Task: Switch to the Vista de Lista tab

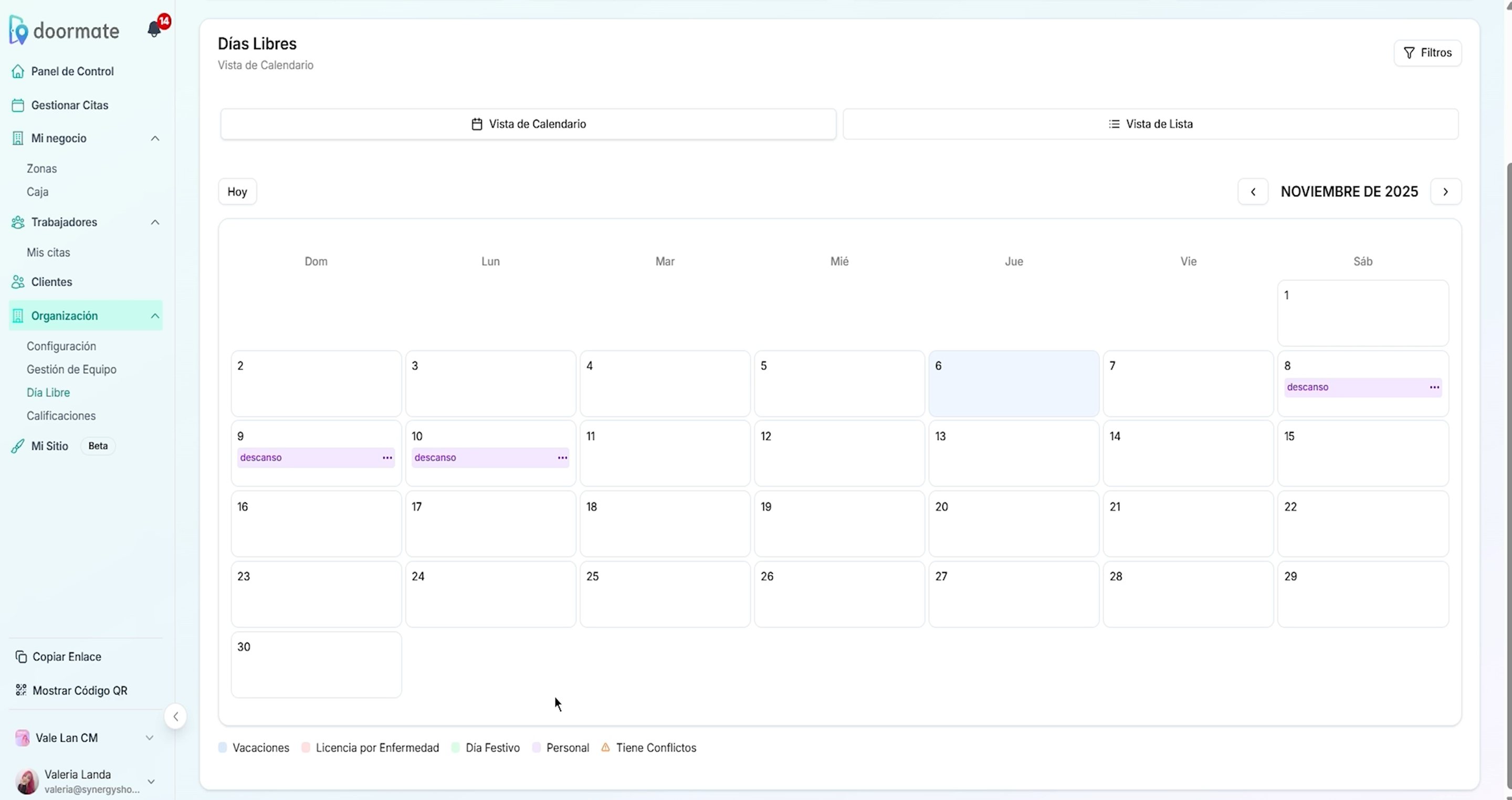Action: (x=1150, y=124)
